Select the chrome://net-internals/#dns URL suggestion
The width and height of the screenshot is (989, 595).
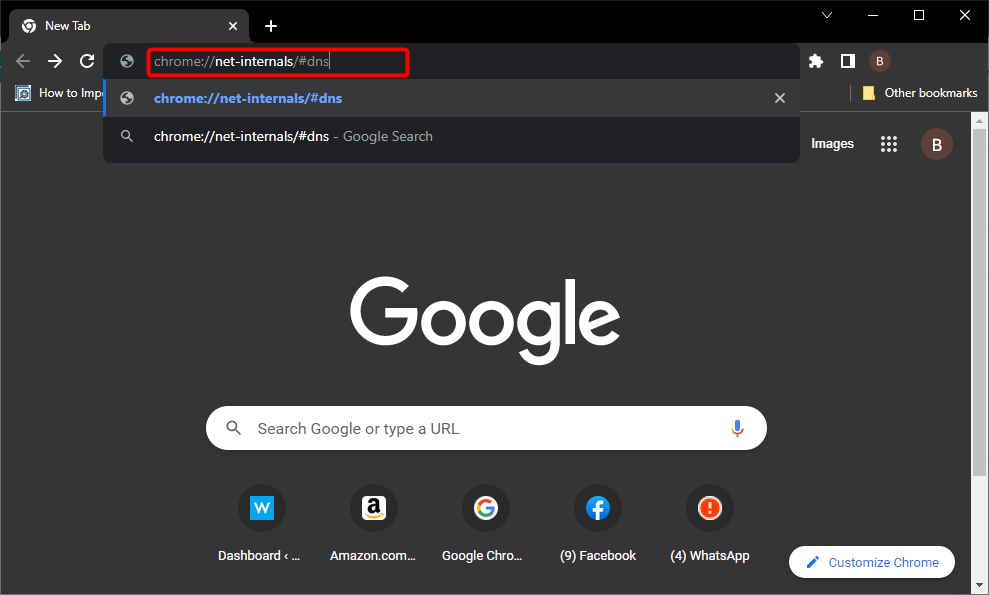451,98
